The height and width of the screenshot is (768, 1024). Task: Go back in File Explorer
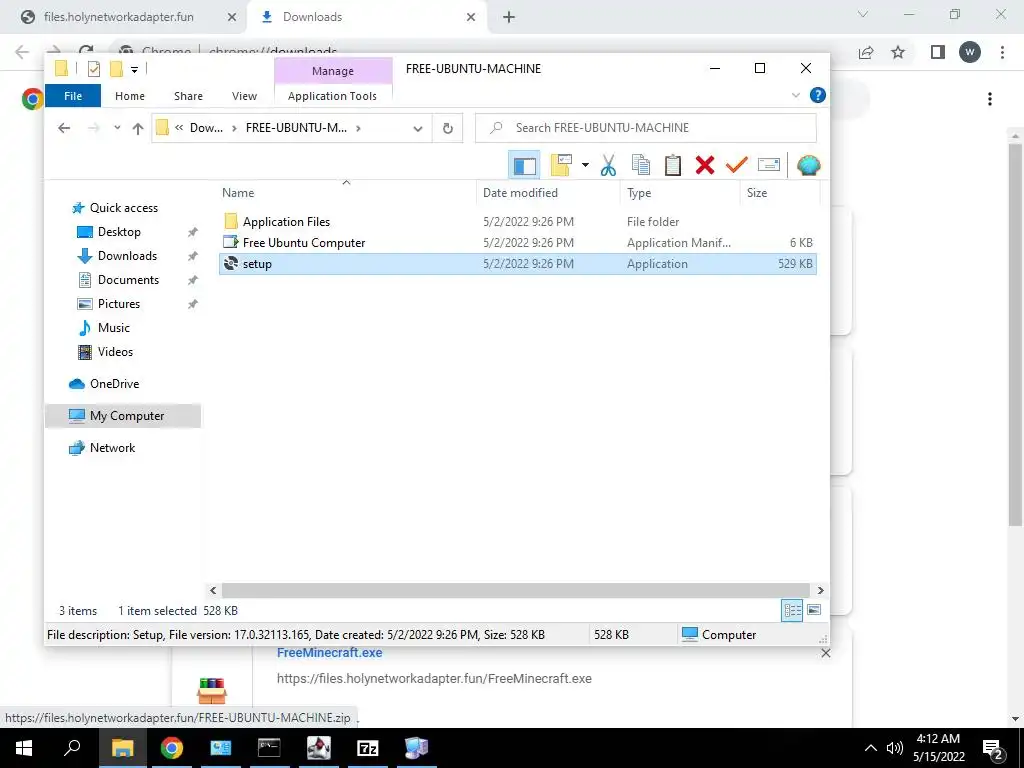click(x=64, y=128)
